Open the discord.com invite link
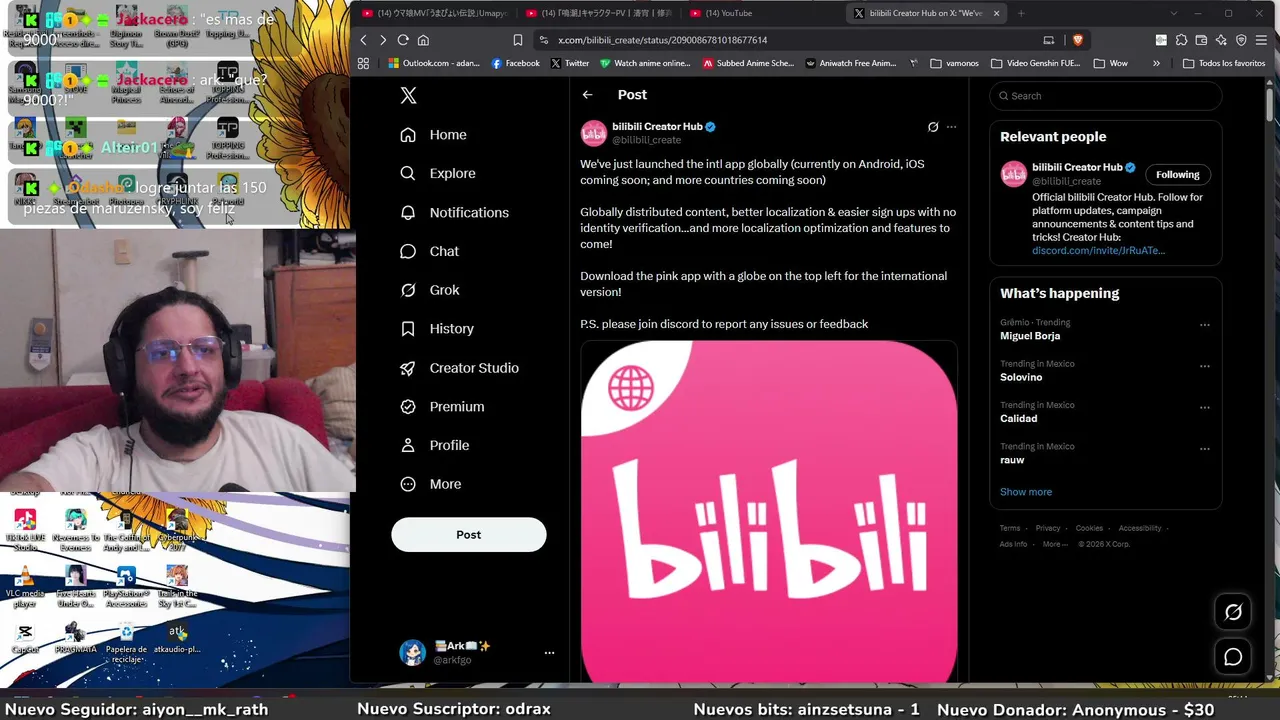This screenshot has height=720, width=1280. [1098, 251]
